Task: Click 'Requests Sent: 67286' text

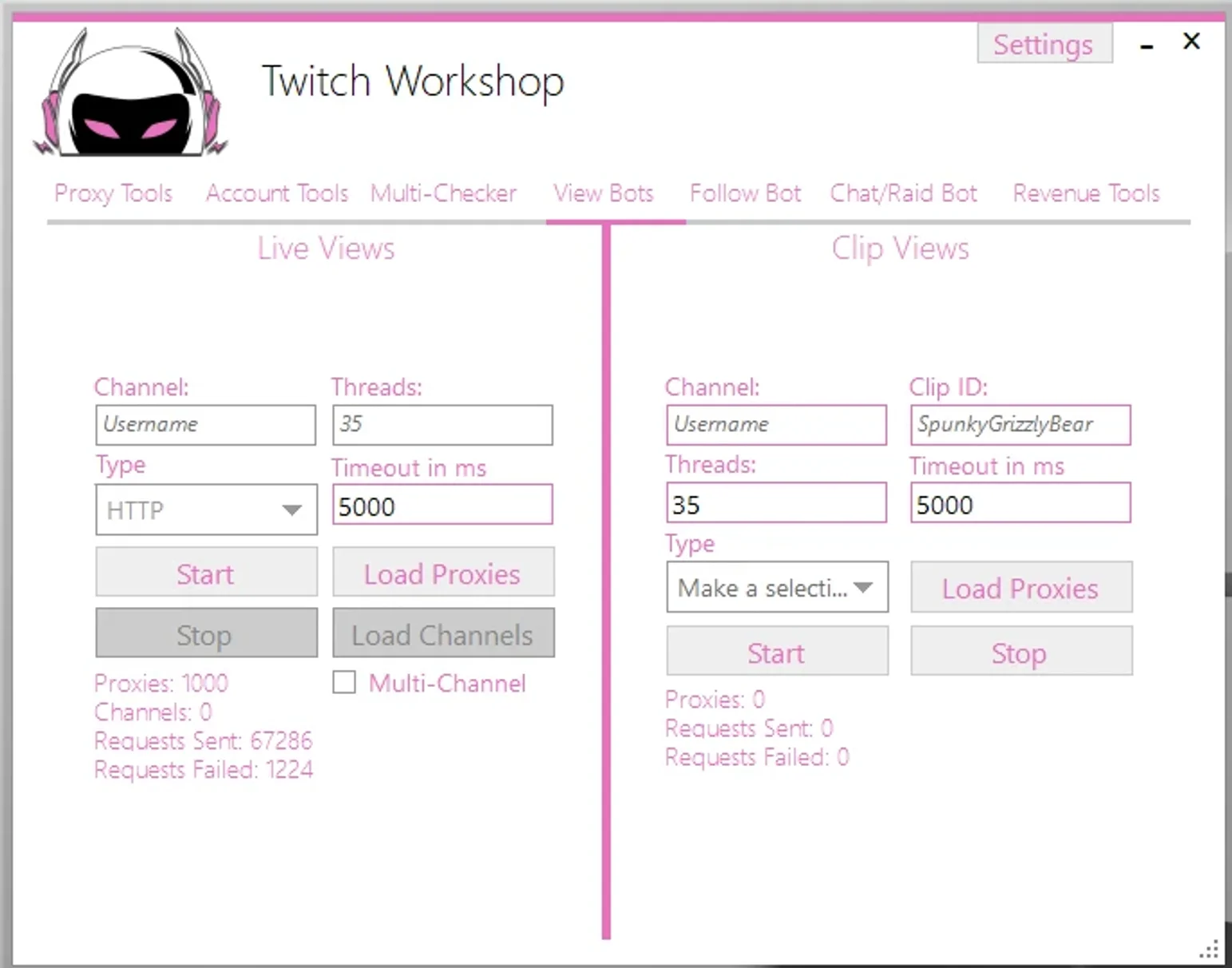Action: coord(204,741)
